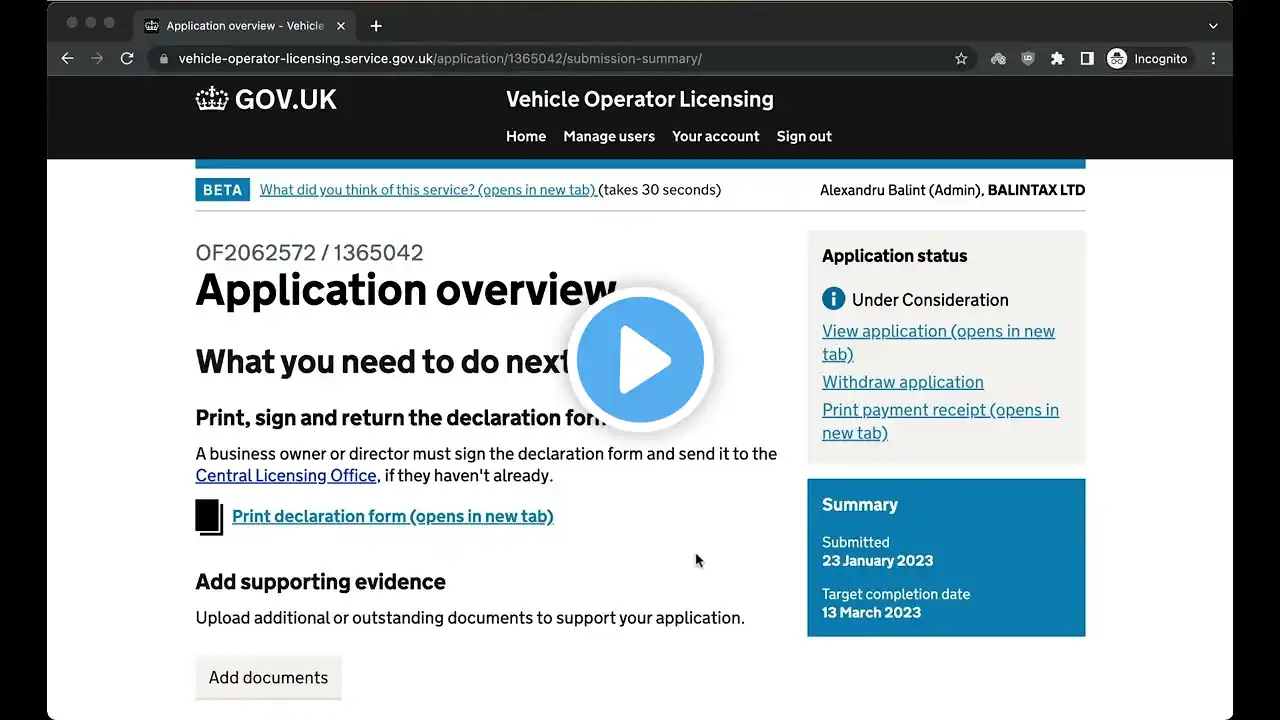
Task: Open Chrome's three-dot menu
Action: click(1213, 59)
